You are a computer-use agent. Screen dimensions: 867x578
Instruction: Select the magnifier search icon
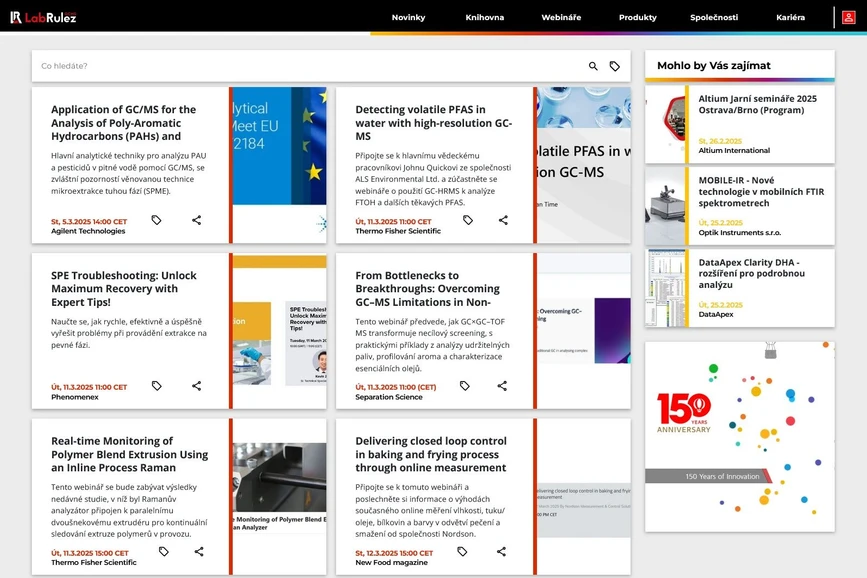point(592,64)
